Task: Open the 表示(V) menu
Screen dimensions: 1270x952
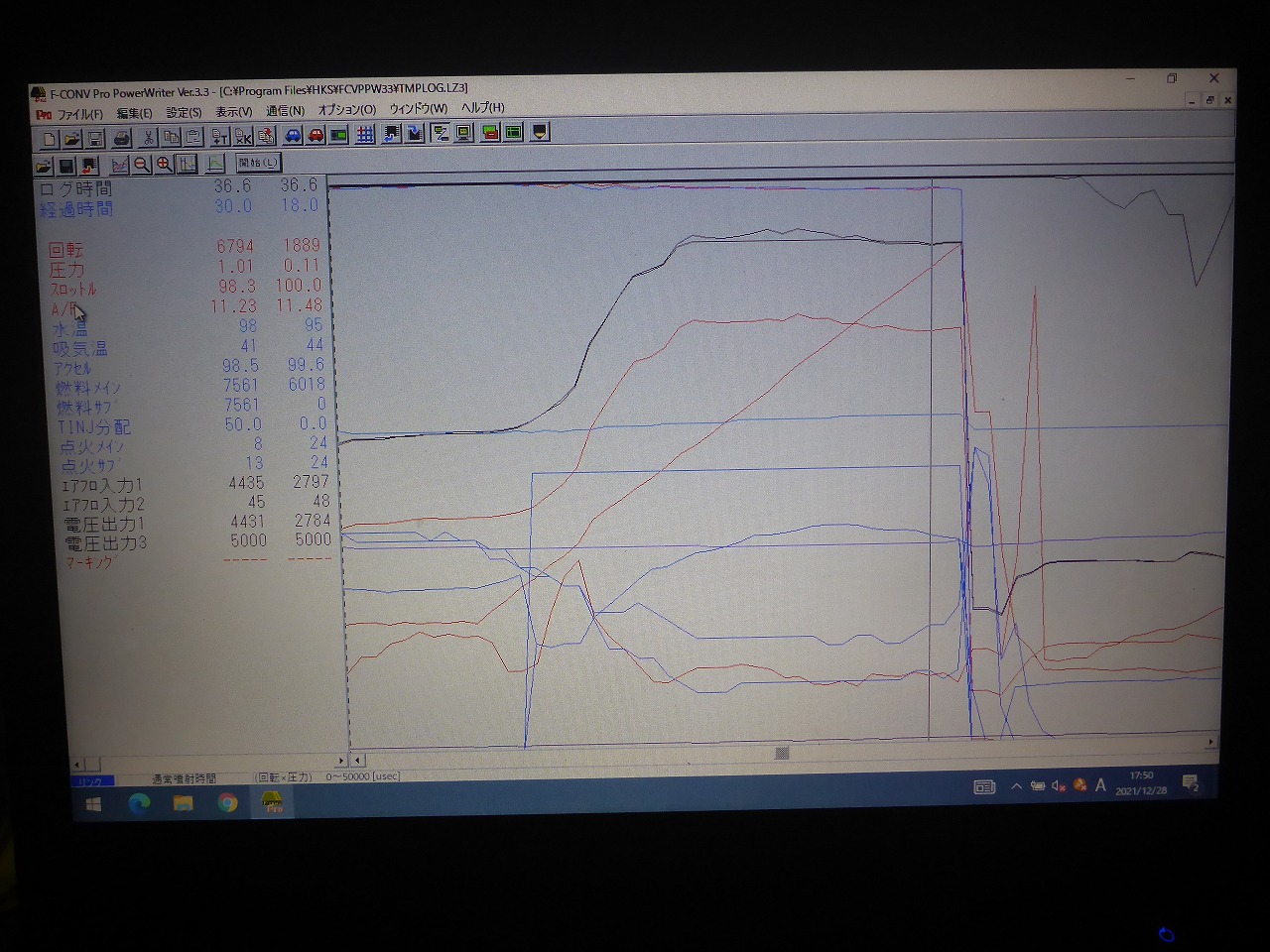Action: (x=234, y=112)
